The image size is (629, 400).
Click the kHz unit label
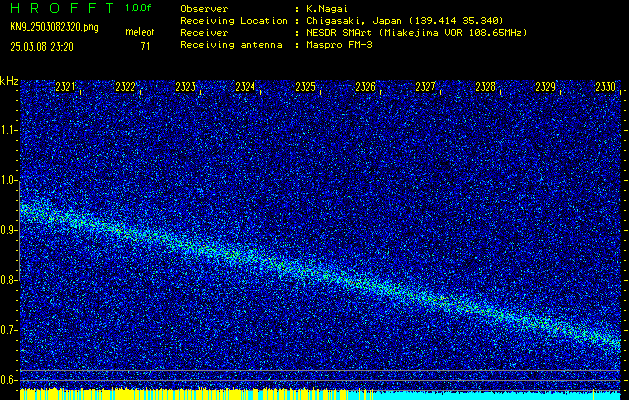pyautogui.click(x=9, y=81)
